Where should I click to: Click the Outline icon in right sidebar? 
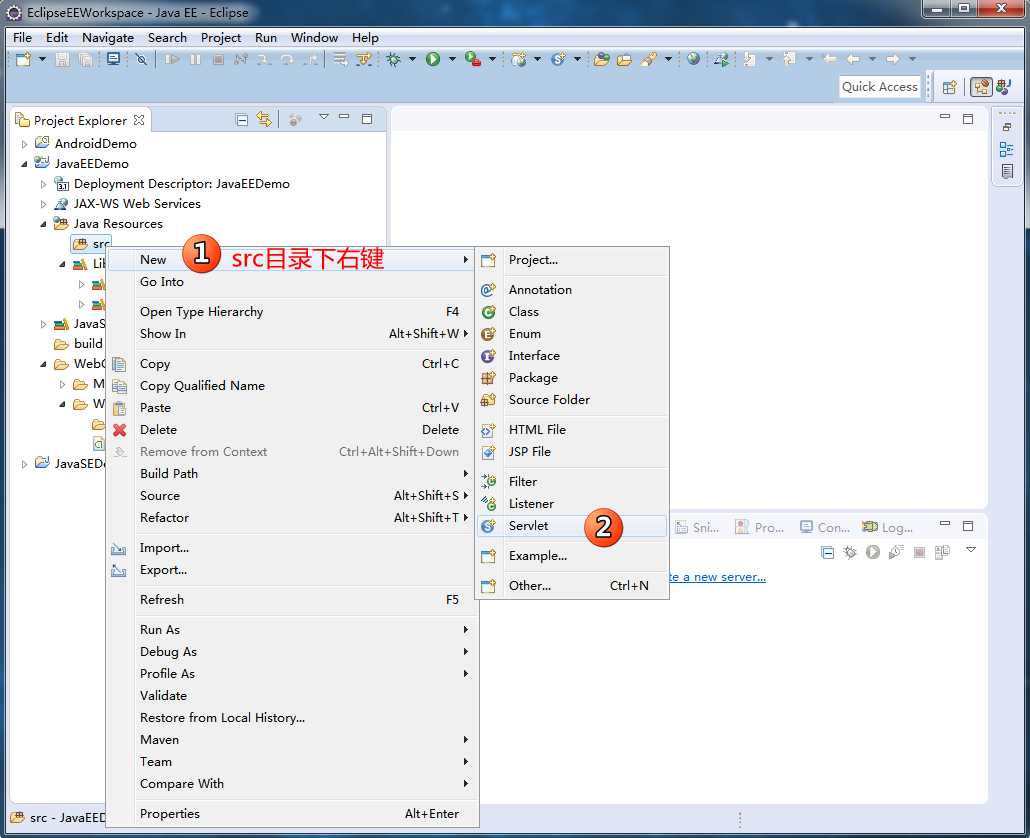tap(1006, 149)
